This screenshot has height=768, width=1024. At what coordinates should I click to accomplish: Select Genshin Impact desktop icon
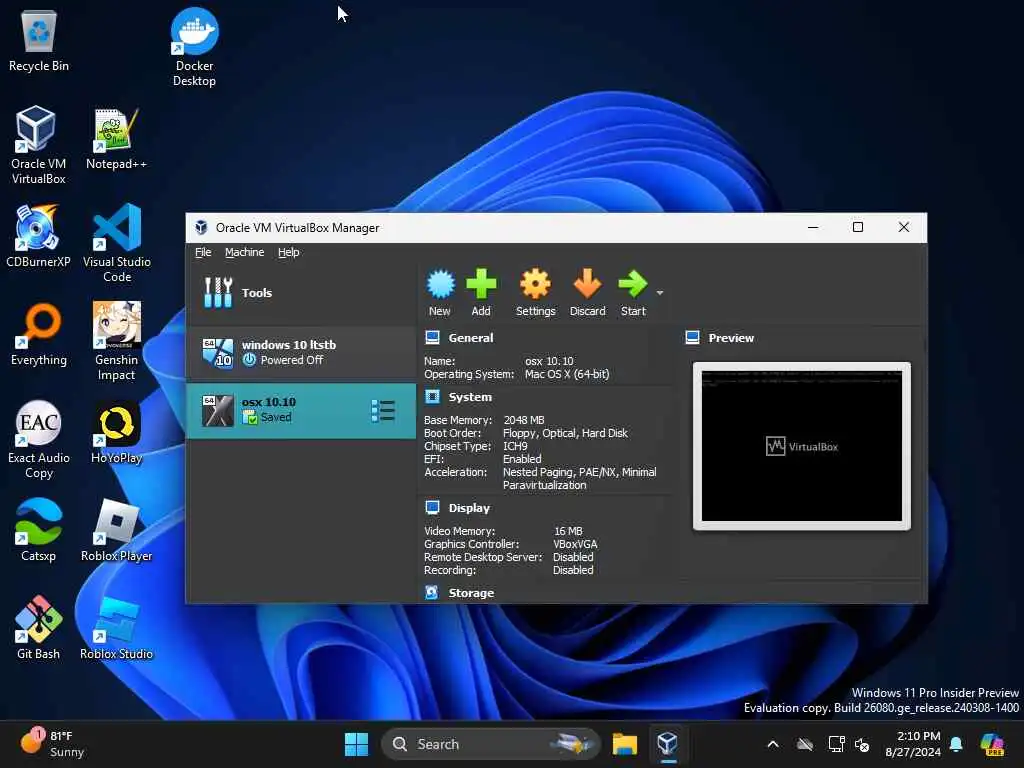tap(116, 341)
